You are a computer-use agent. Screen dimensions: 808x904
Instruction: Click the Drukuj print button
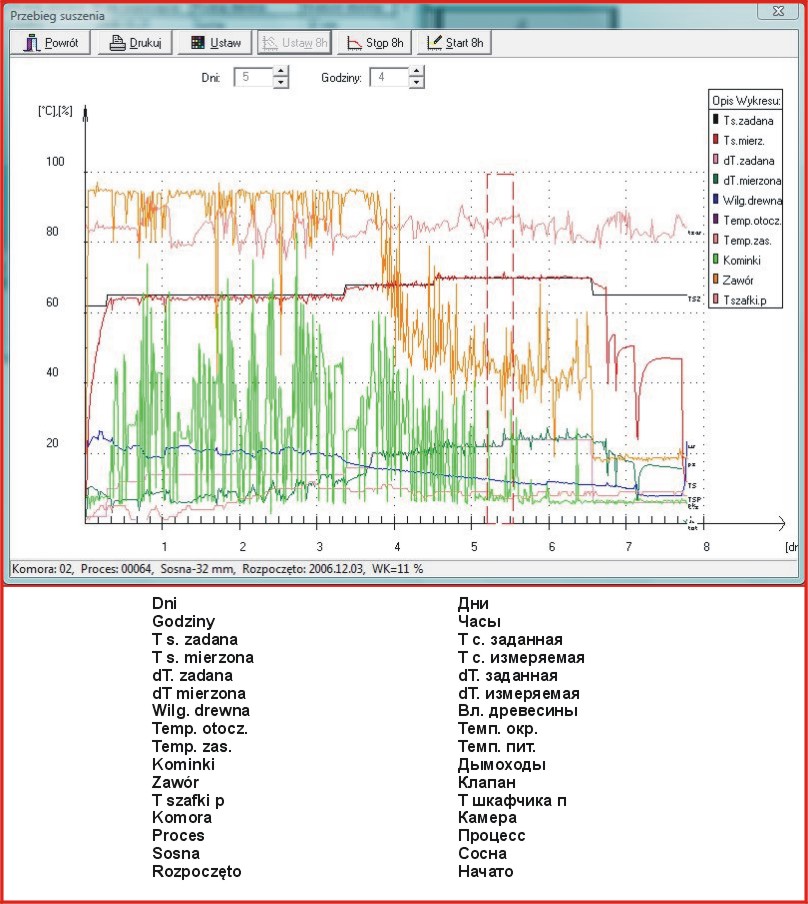coord(135,43)
